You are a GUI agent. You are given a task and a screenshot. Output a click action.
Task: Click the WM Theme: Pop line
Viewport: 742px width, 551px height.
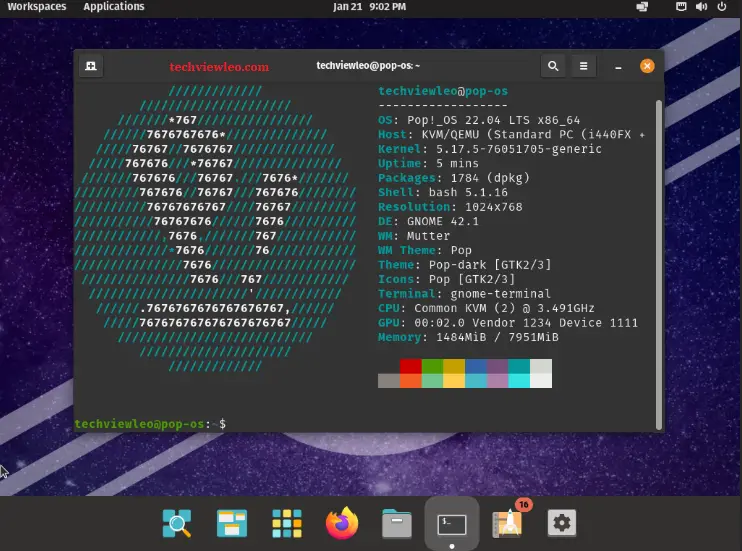tap(425, 250)
